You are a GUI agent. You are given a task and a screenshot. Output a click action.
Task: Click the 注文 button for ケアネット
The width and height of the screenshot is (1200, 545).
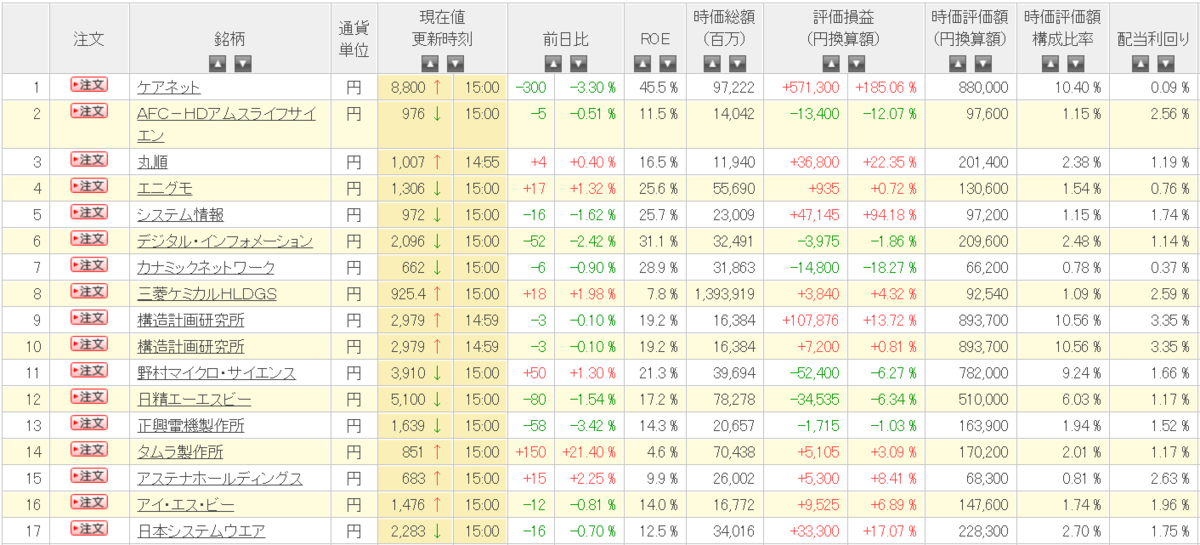(x=88, y=86)
